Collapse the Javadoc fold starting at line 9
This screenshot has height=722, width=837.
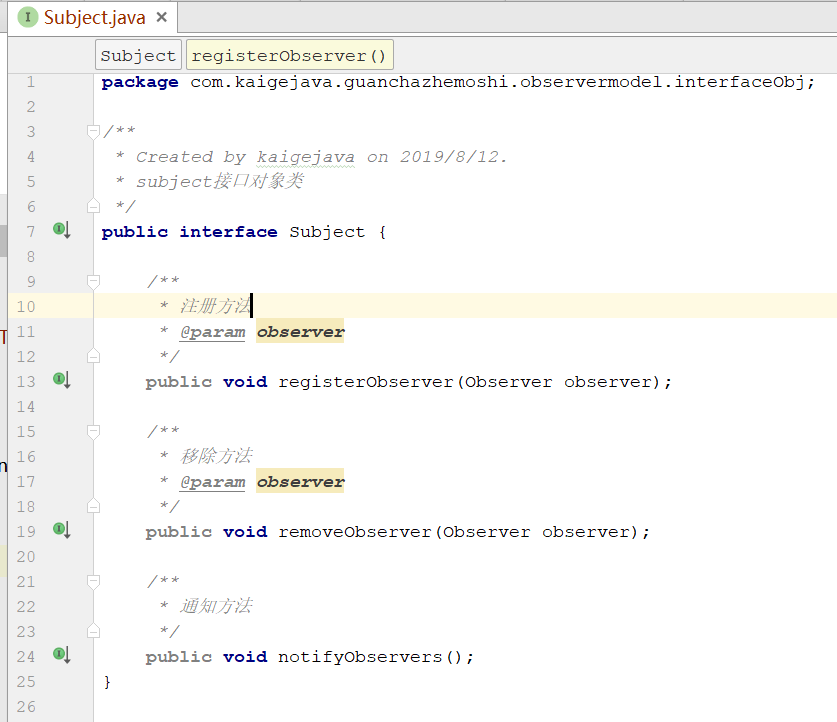tap(93, 281)
